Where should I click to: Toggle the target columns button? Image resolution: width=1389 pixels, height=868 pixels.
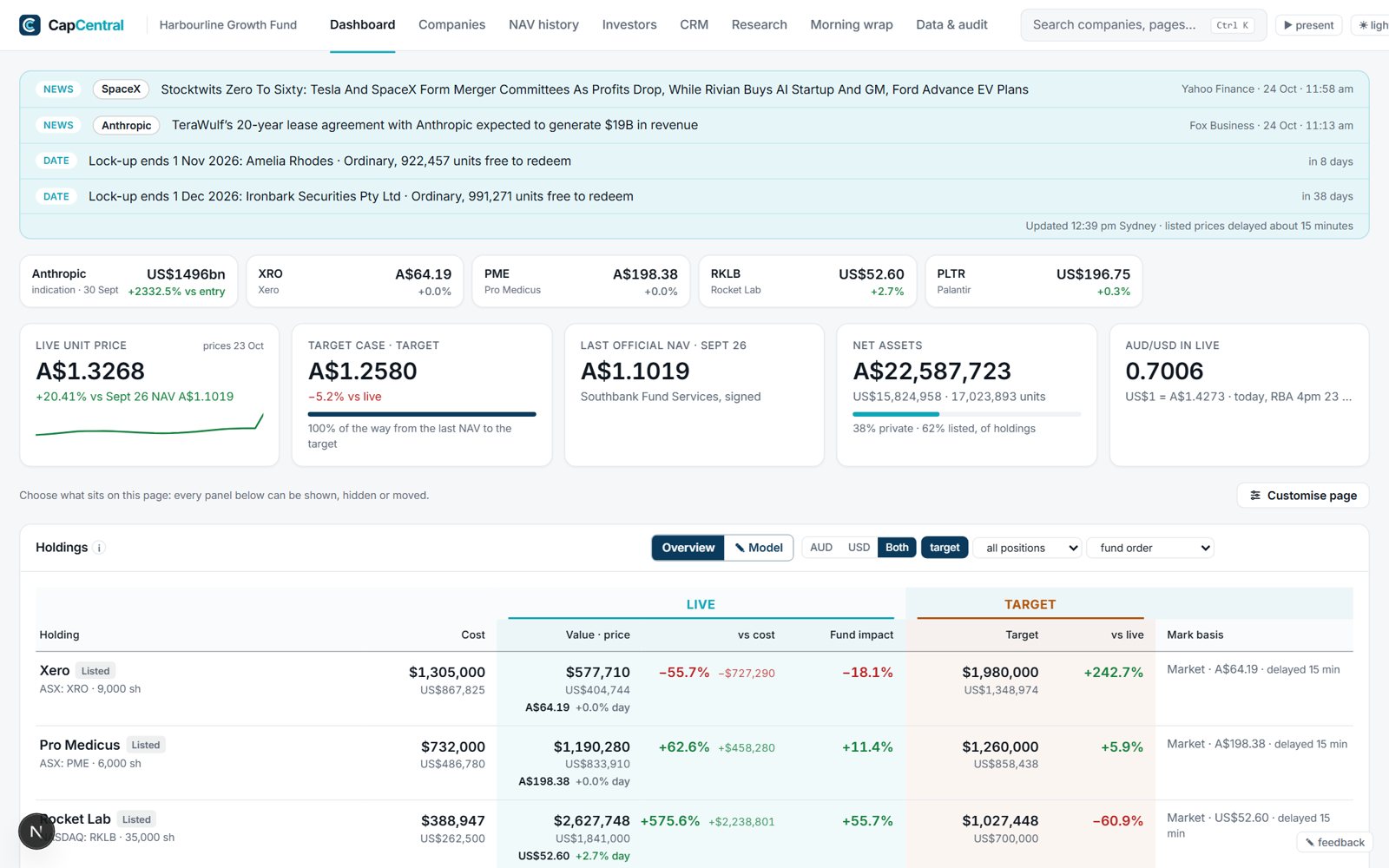pos(945,548)
